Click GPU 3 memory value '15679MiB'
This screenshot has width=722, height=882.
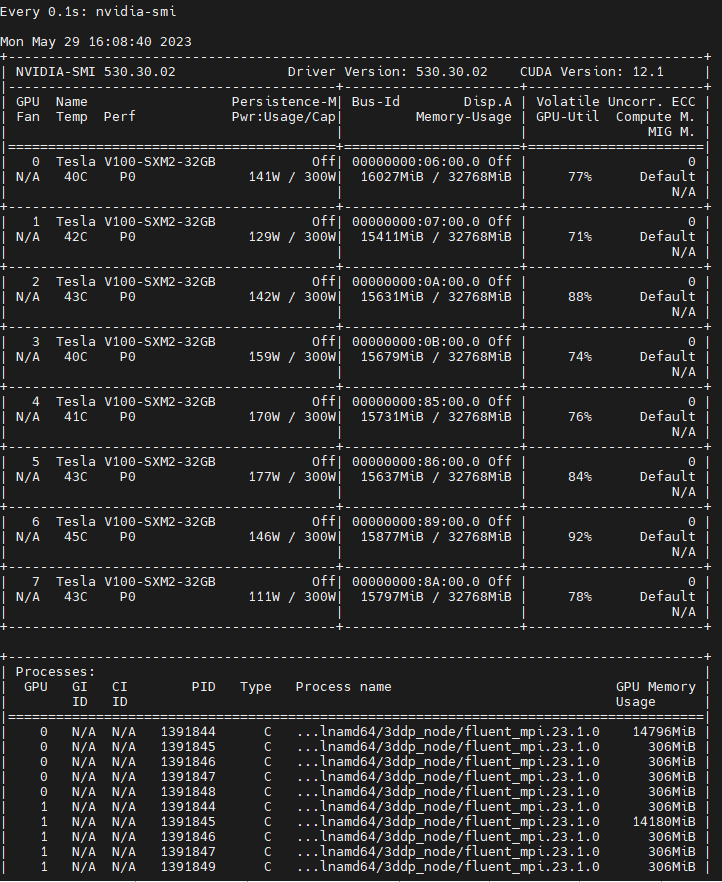coord(392,357)
